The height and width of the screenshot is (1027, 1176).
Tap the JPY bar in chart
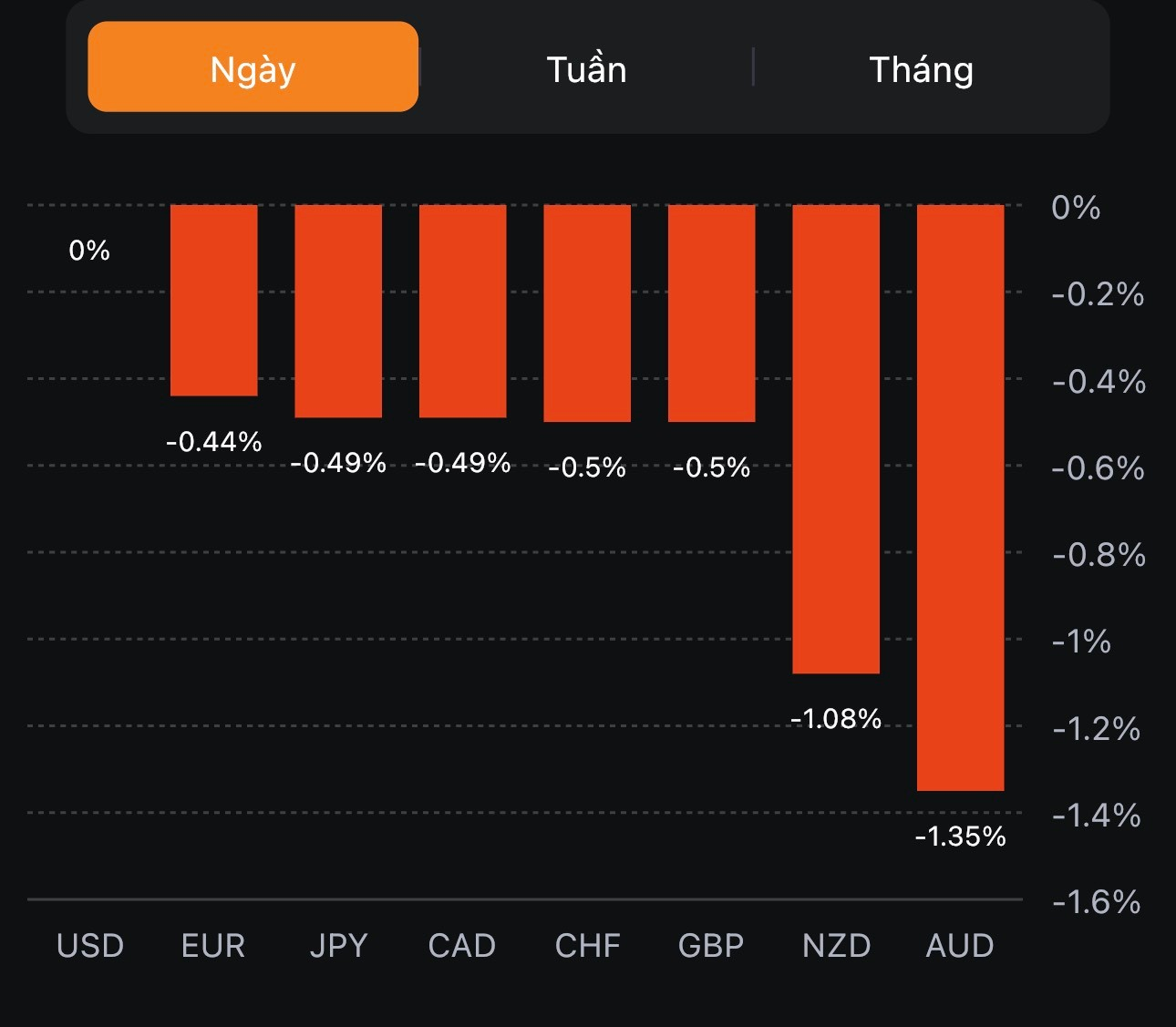pos(338,311)
